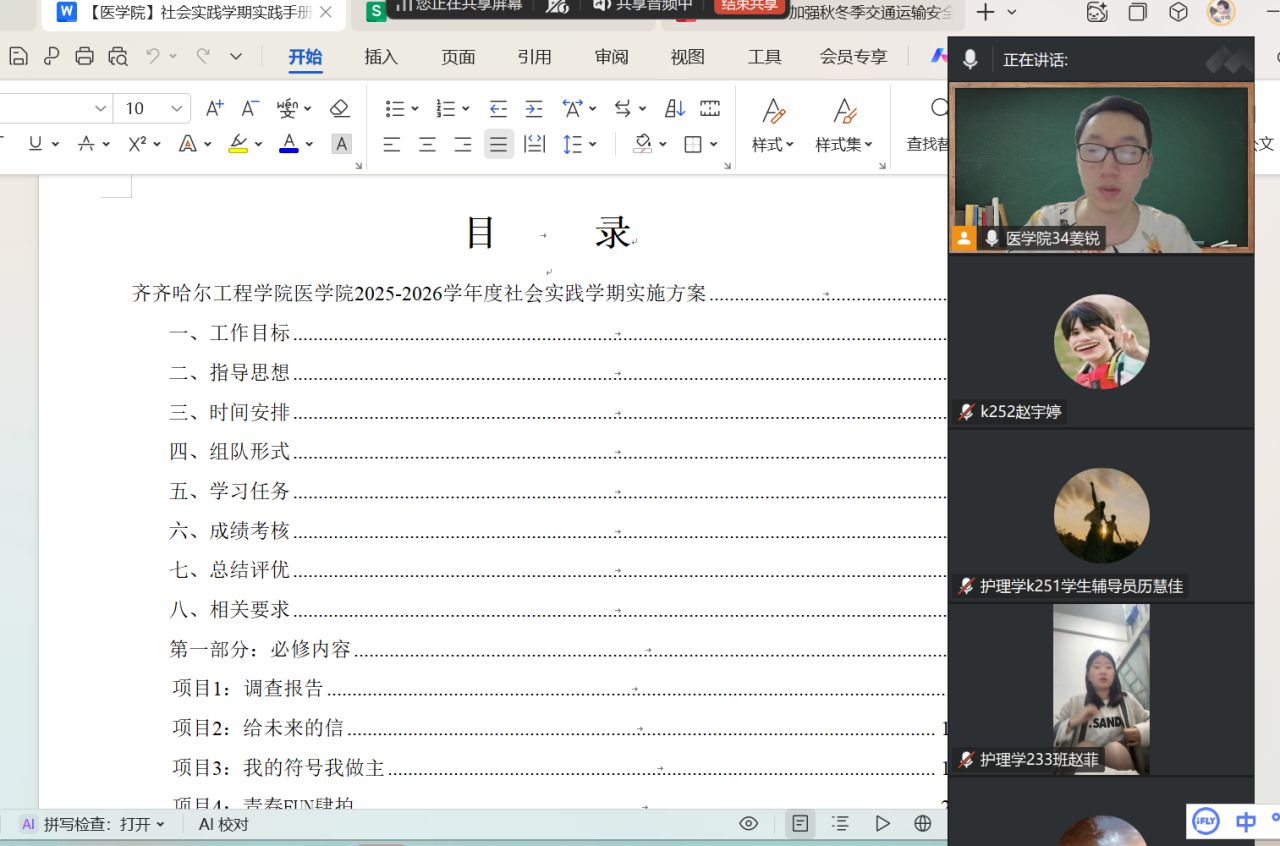The image size is (1280, 846).
Task: Toggle eye protection mode icon
Action: click(748, 823)
